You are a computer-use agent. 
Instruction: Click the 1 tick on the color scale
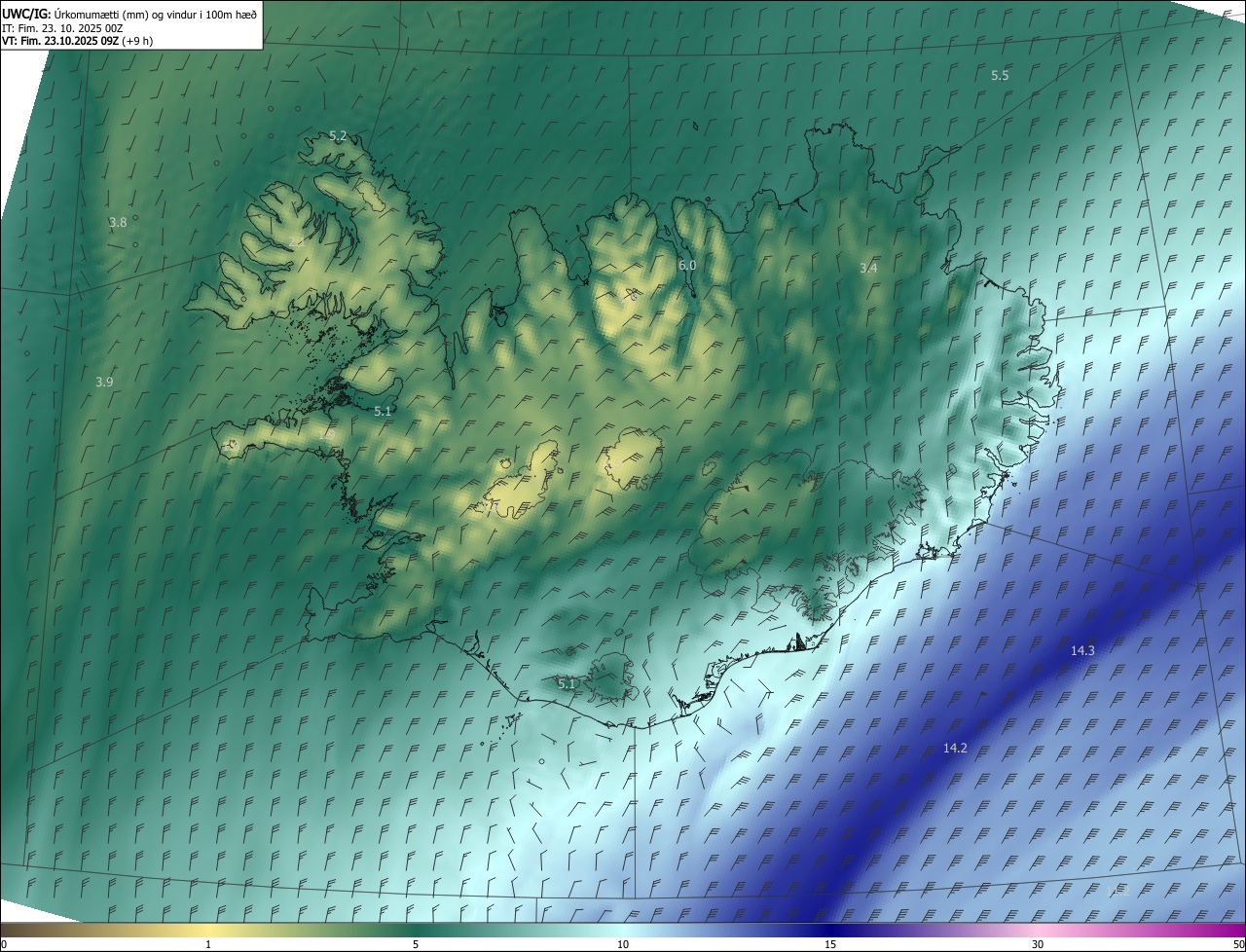coord(208,944)
